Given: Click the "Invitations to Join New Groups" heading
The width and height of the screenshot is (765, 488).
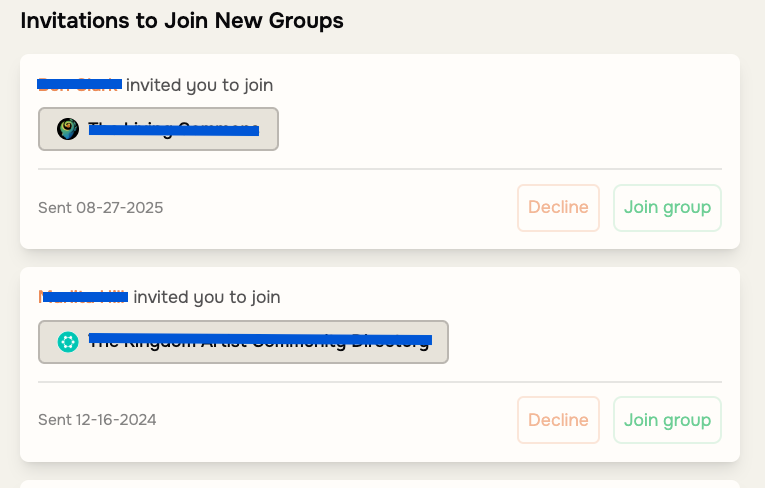Looking at the screenshot, I should tap(182, 20).
